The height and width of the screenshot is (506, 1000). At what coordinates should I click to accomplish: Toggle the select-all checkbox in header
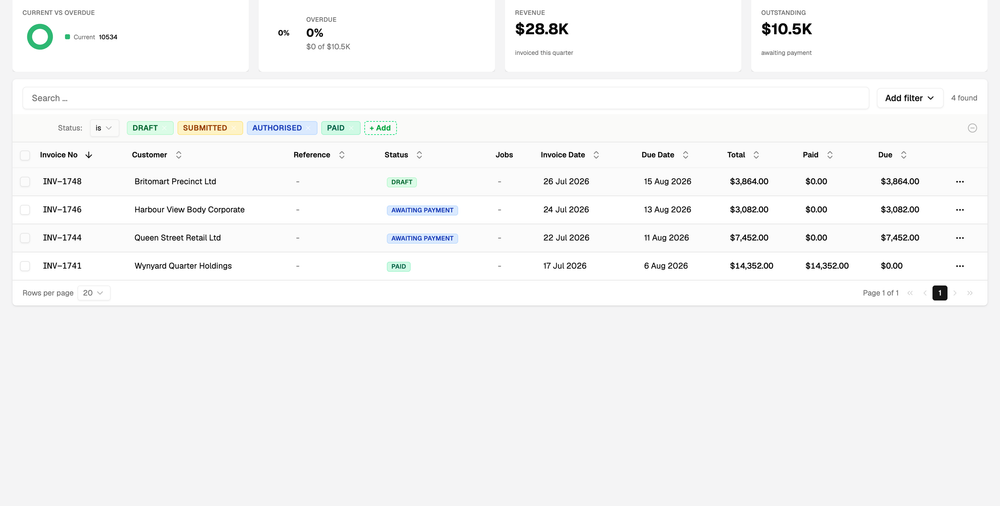pos(25,155)
